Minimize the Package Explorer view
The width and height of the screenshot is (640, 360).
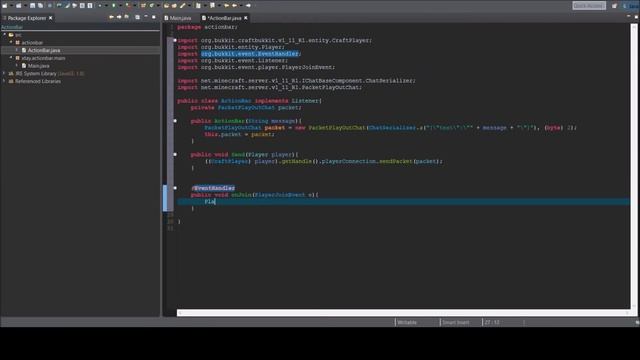coord(146,17)
